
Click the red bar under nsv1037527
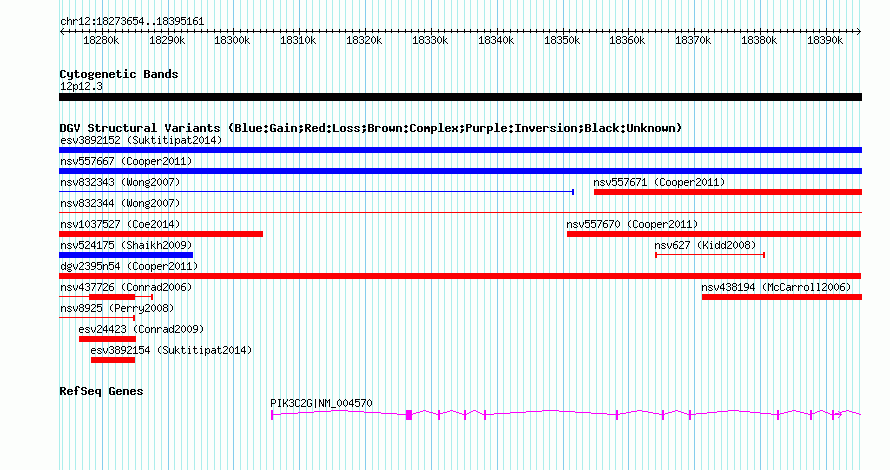pos(161,234)
